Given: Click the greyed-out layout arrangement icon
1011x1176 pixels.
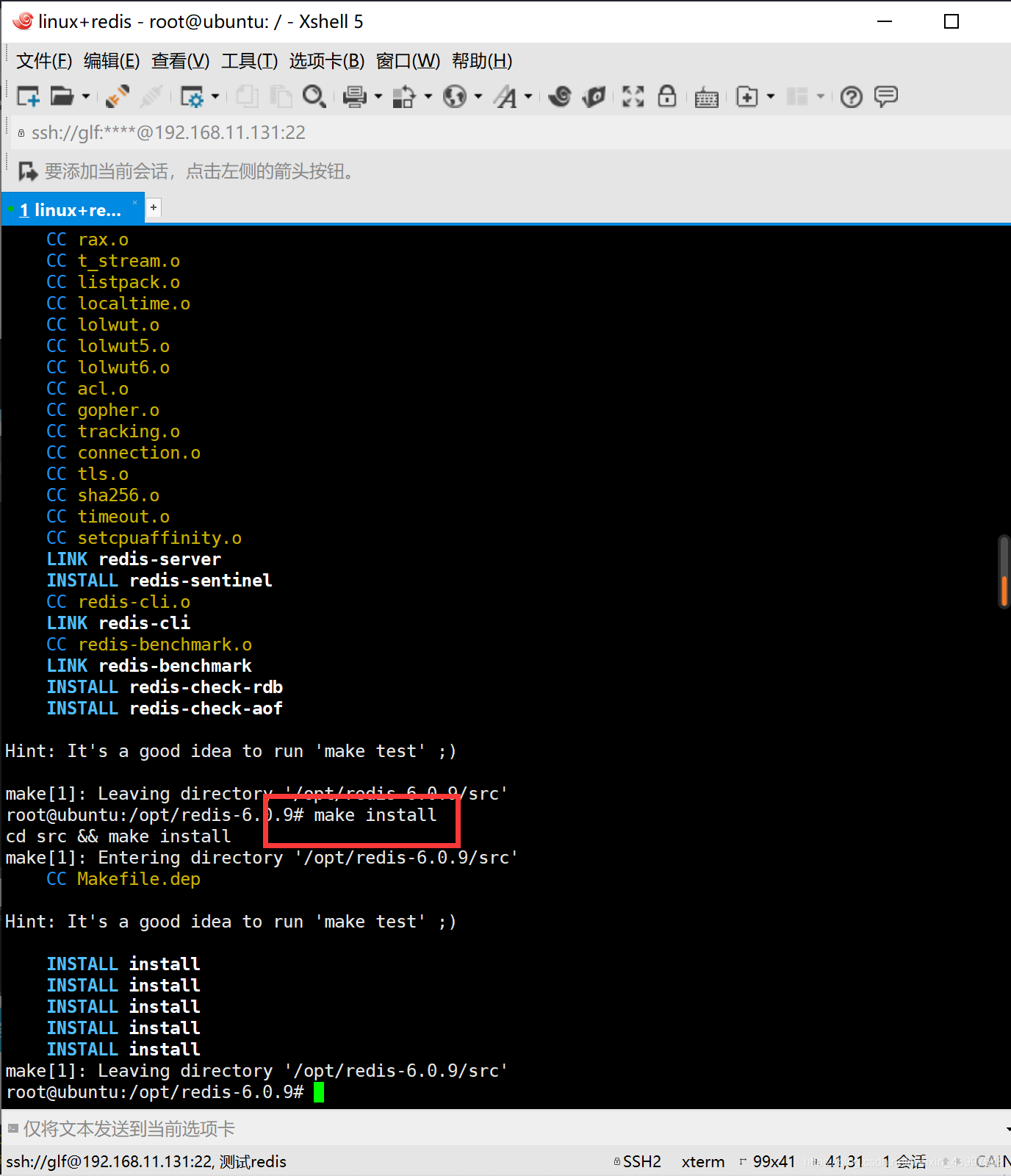Looking at the screenshot, I should coord(797,96).
